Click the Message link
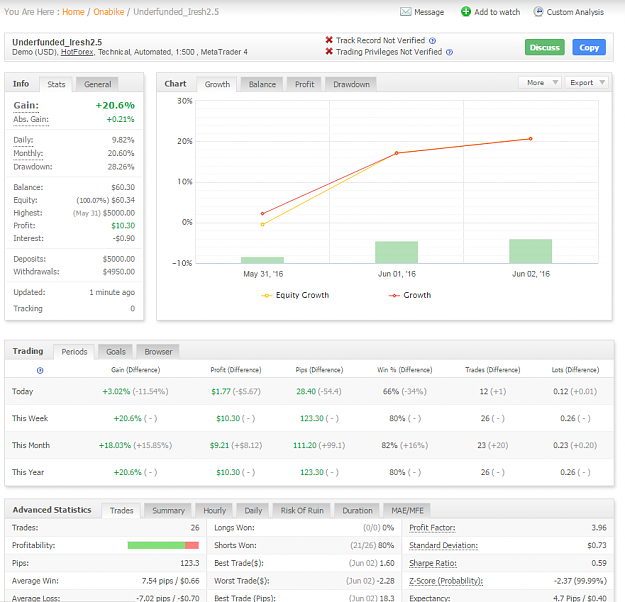Viewport: 625px width, 602px height. [429, 12]
